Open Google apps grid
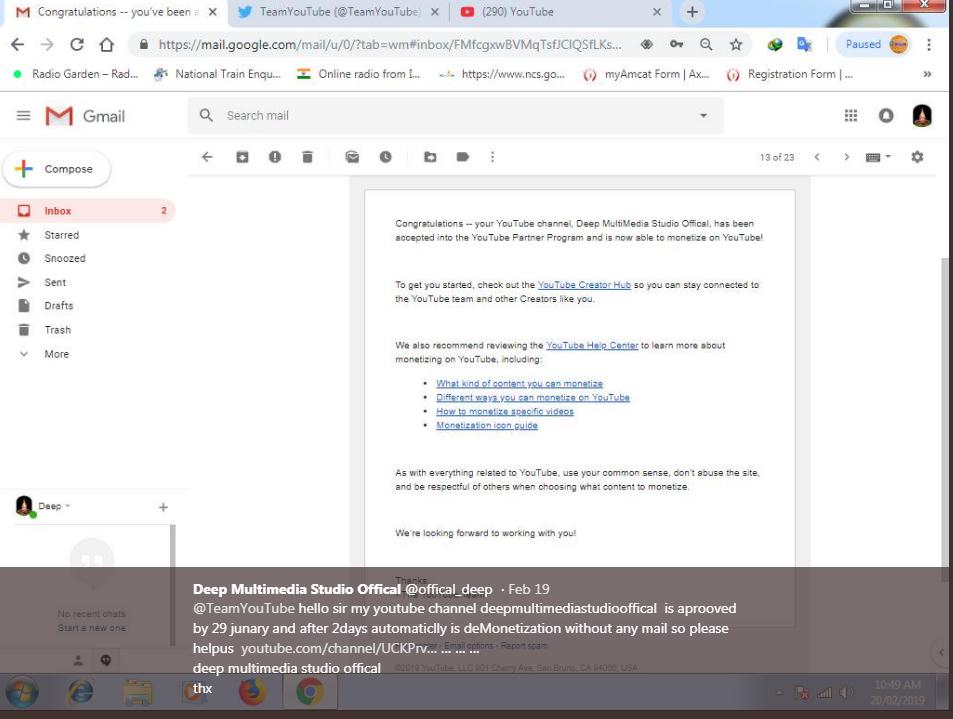 coord(851,115)
